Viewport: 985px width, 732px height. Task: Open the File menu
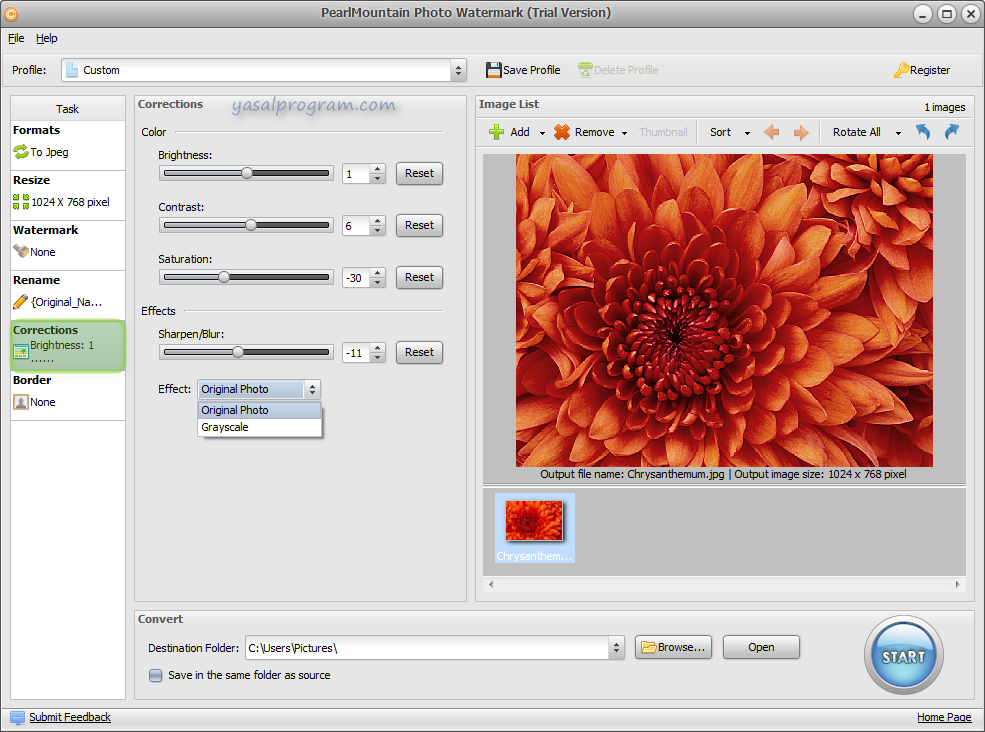16,38
